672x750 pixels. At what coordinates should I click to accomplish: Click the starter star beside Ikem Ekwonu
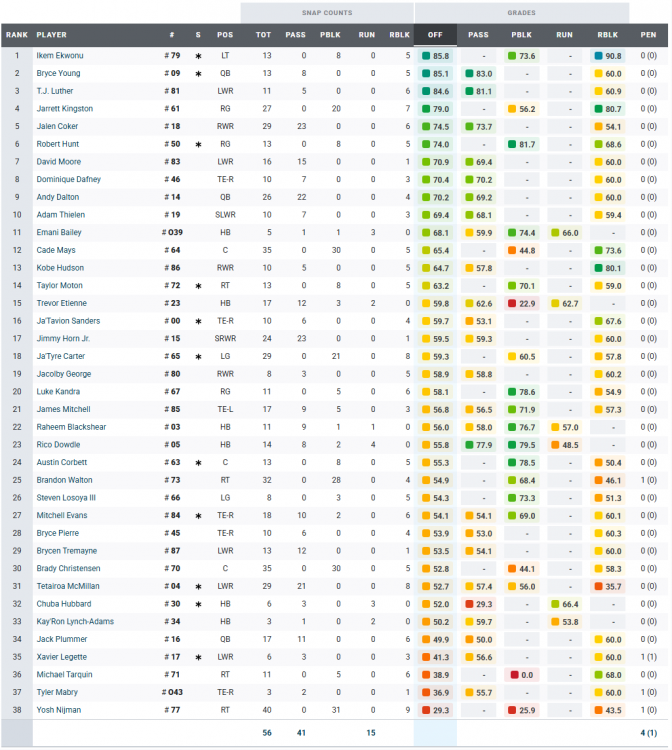tap(198, 57)
